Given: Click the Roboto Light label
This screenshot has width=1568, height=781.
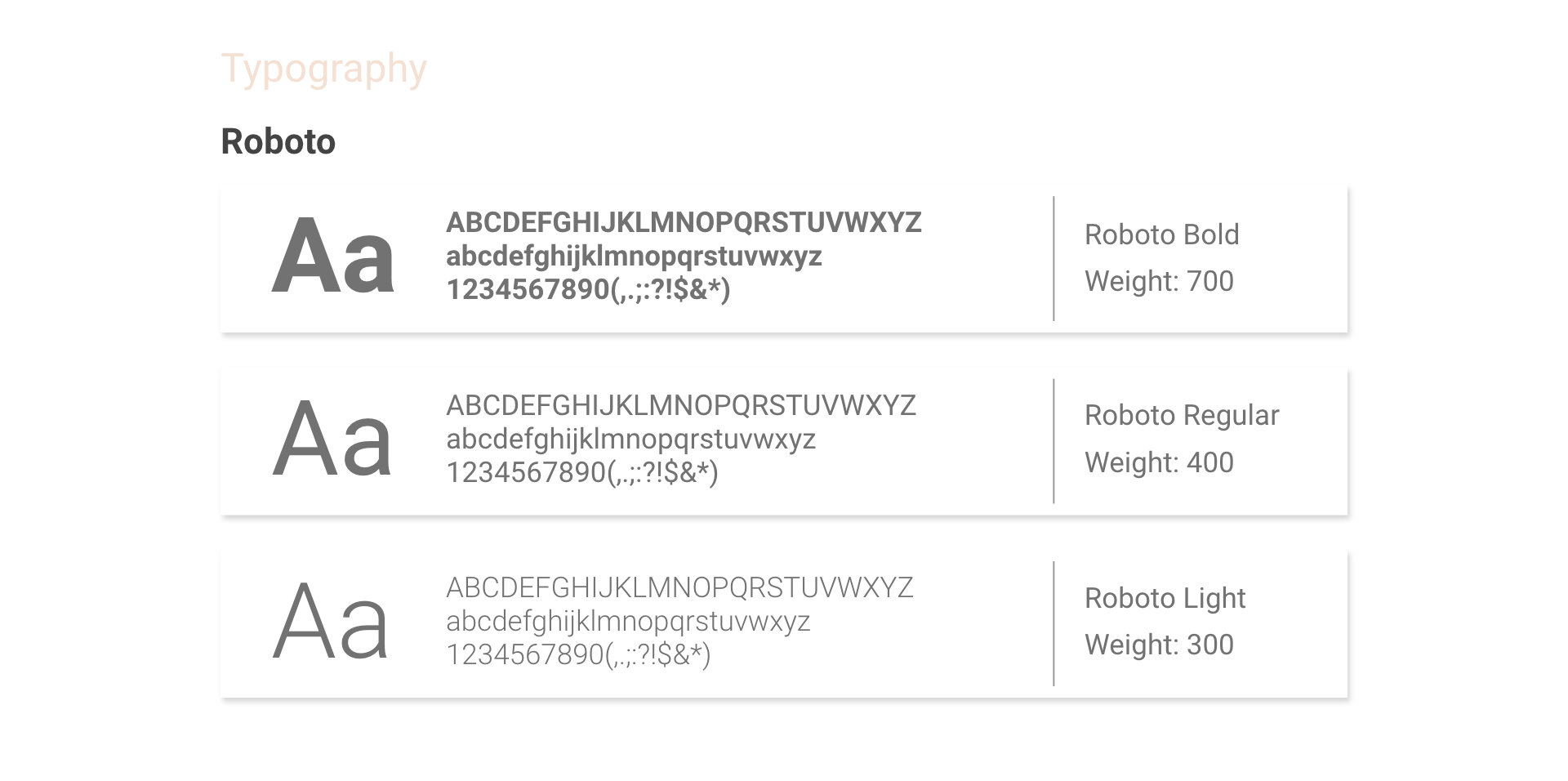Looking at the screenshot, I should [x=1165, y=598].
